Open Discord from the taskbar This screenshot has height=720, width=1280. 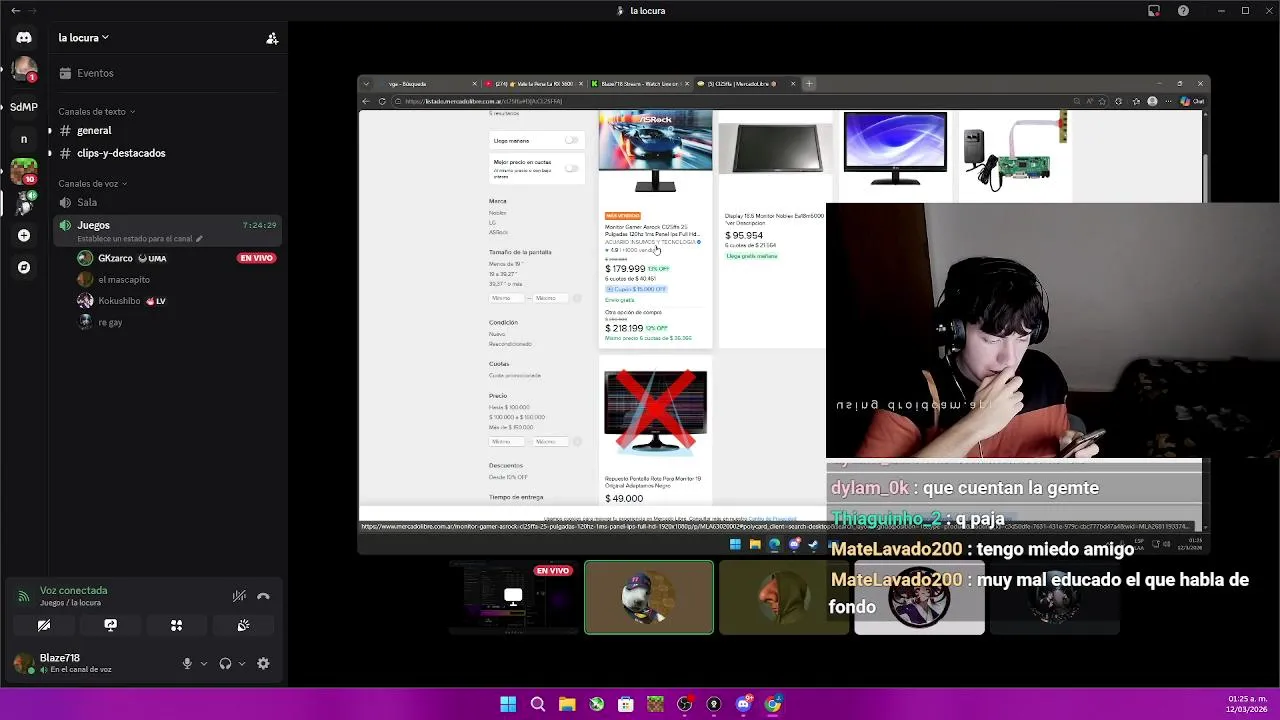[x=743, y=704]
